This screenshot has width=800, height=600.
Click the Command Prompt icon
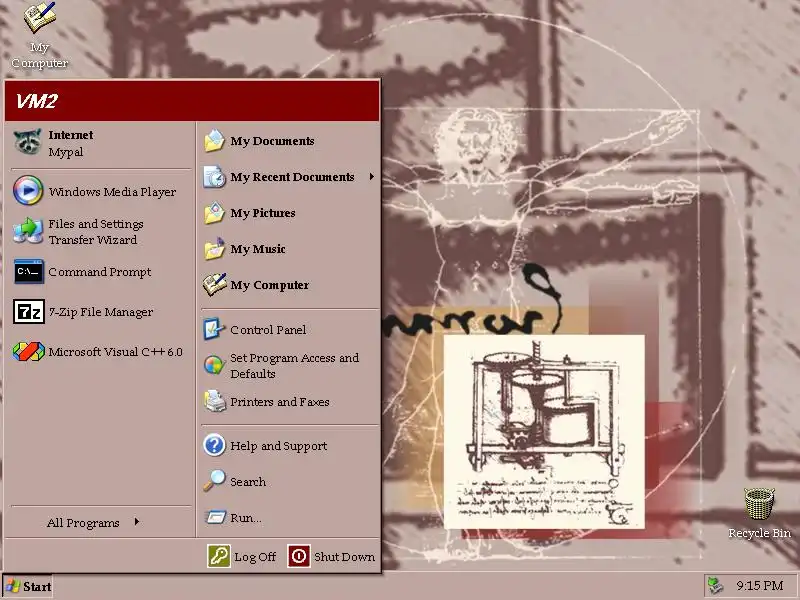click(x=29, y=271)
